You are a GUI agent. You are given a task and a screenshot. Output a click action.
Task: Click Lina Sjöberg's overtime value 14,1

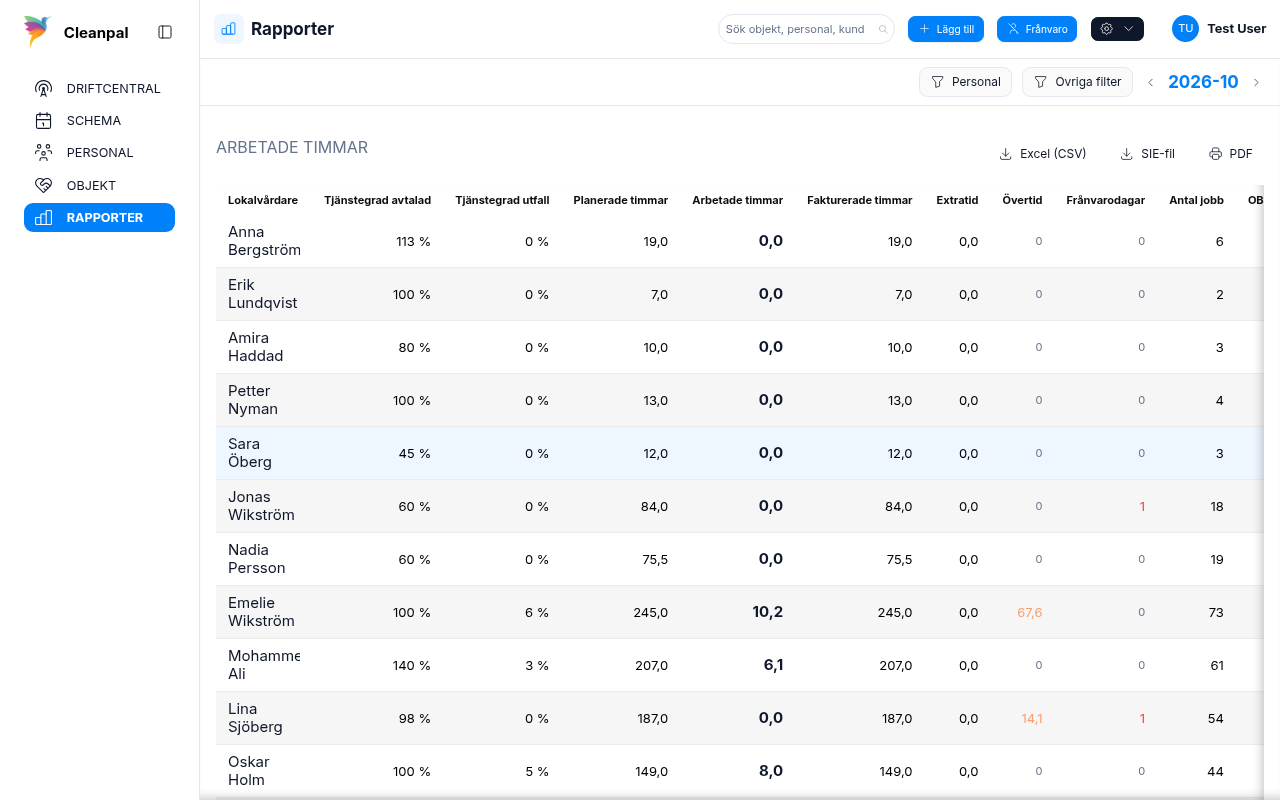point(1032,718)
